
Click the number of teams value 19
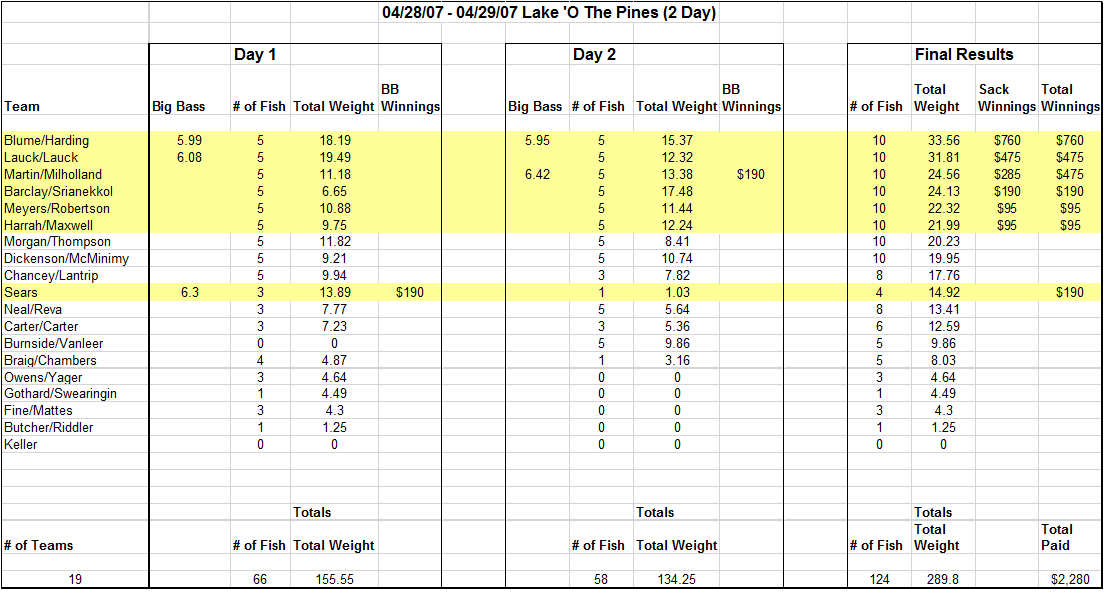coord(73,579)
